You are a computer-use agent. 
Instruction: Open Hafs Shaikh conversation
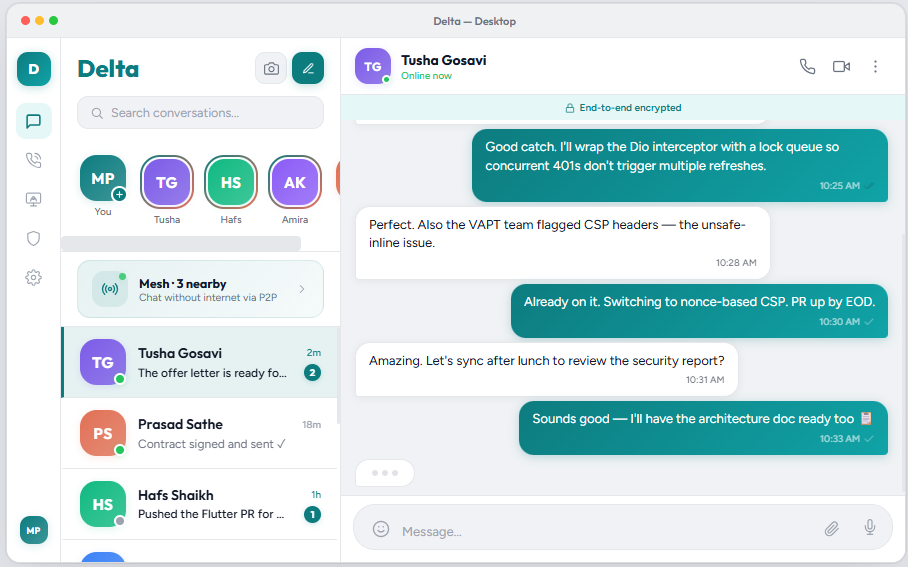click(200, 504)
